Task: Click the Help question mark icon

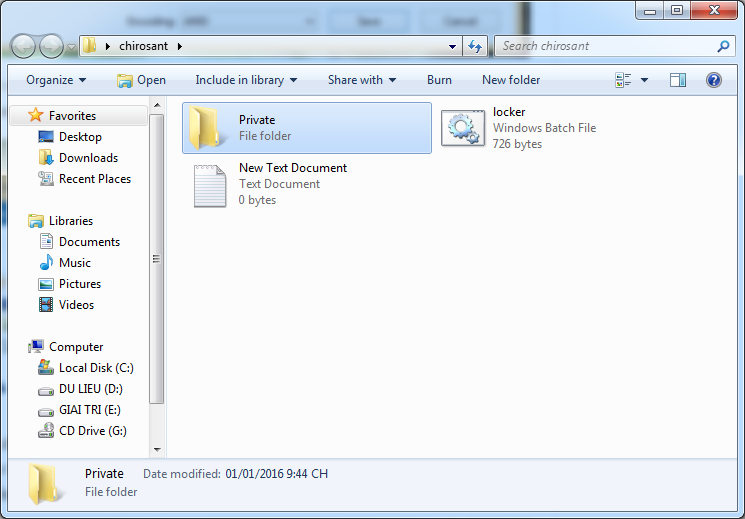Action: [x=714, y=80]
